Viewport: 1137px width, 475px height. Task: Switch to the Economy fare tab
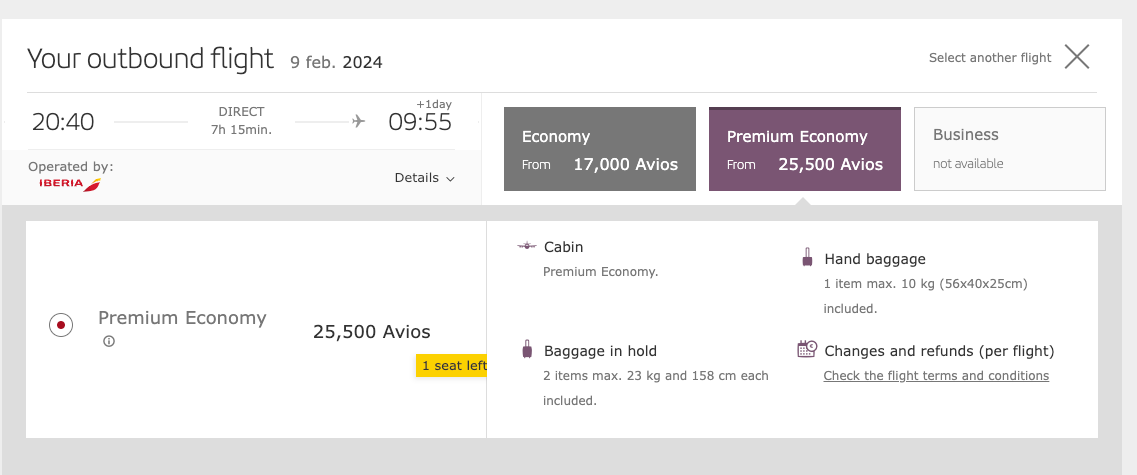tap(599, 149)
